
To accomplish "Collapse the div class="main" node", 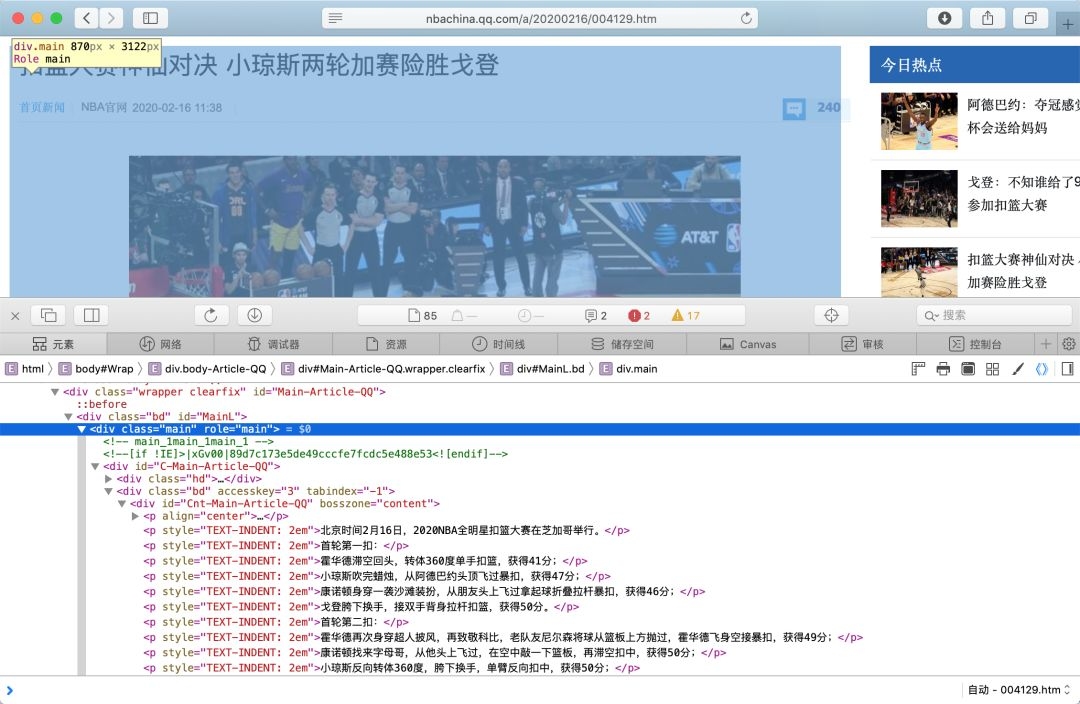I will (82, 429).
